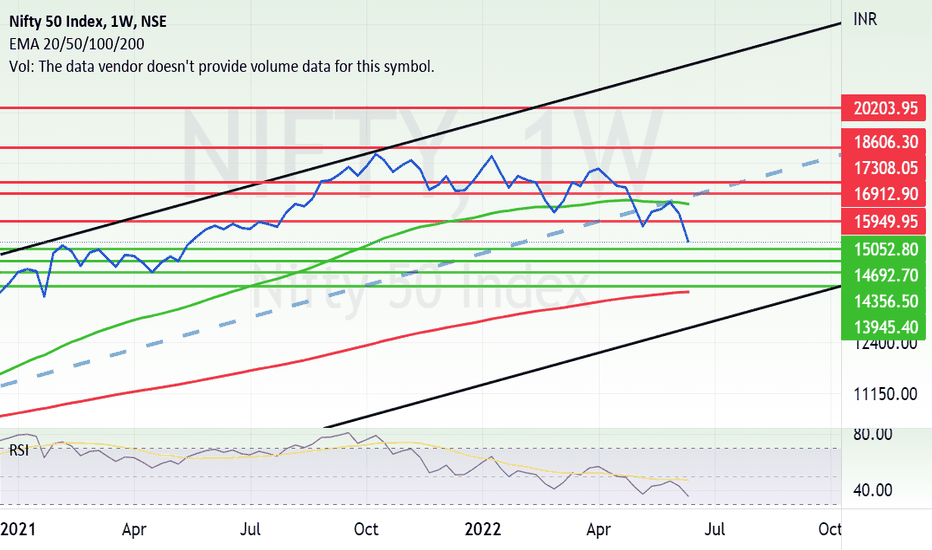Click the Jul label after 2022

(714, 529)
